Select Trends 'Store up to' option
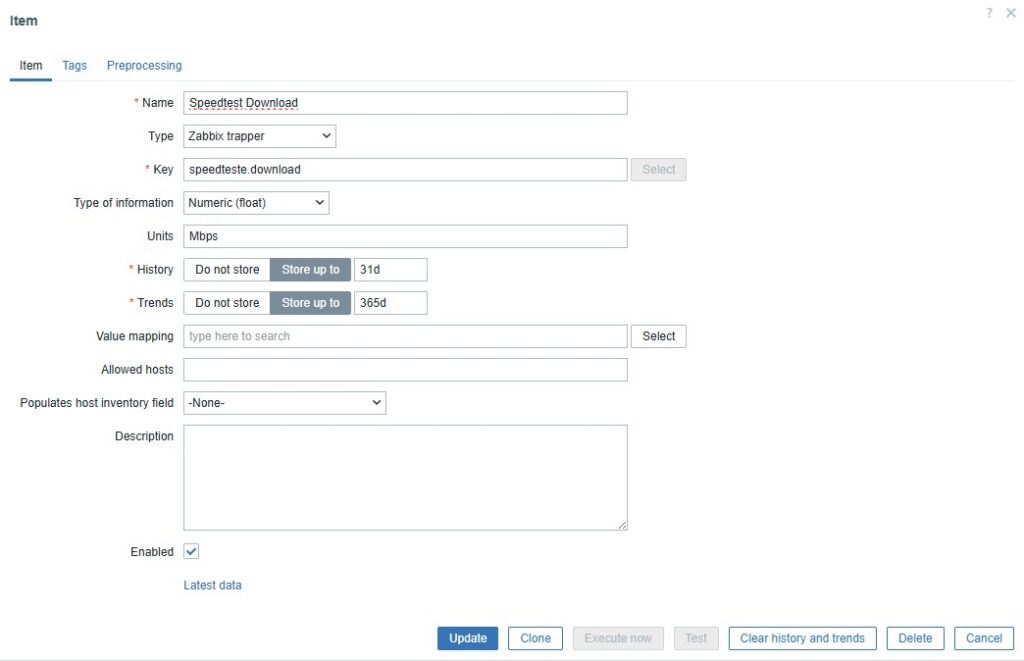1024x661 pixels. 310,303
